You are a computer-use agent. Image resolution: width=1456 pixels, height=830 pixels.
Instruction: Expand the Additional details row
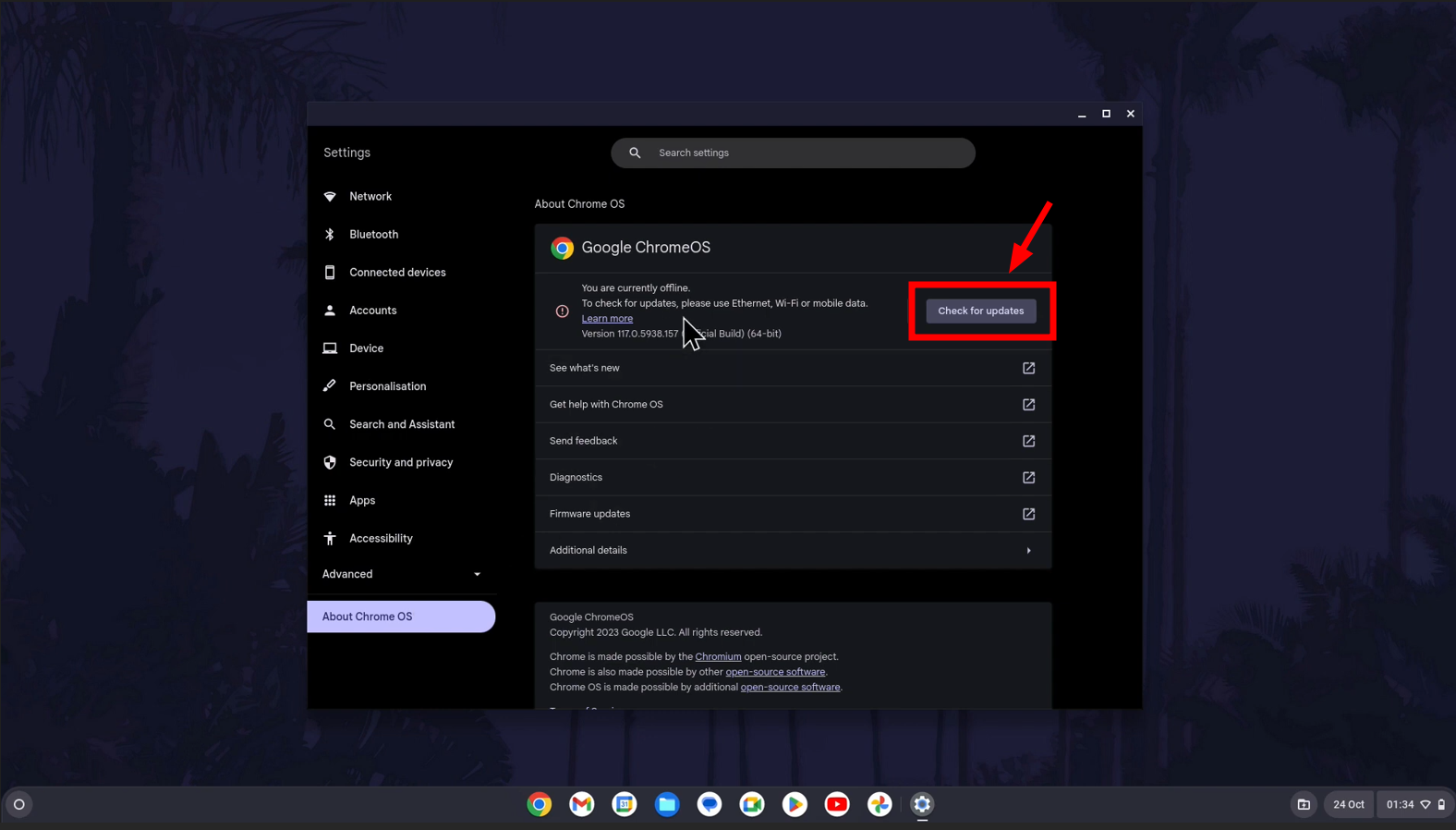point(793,551)
